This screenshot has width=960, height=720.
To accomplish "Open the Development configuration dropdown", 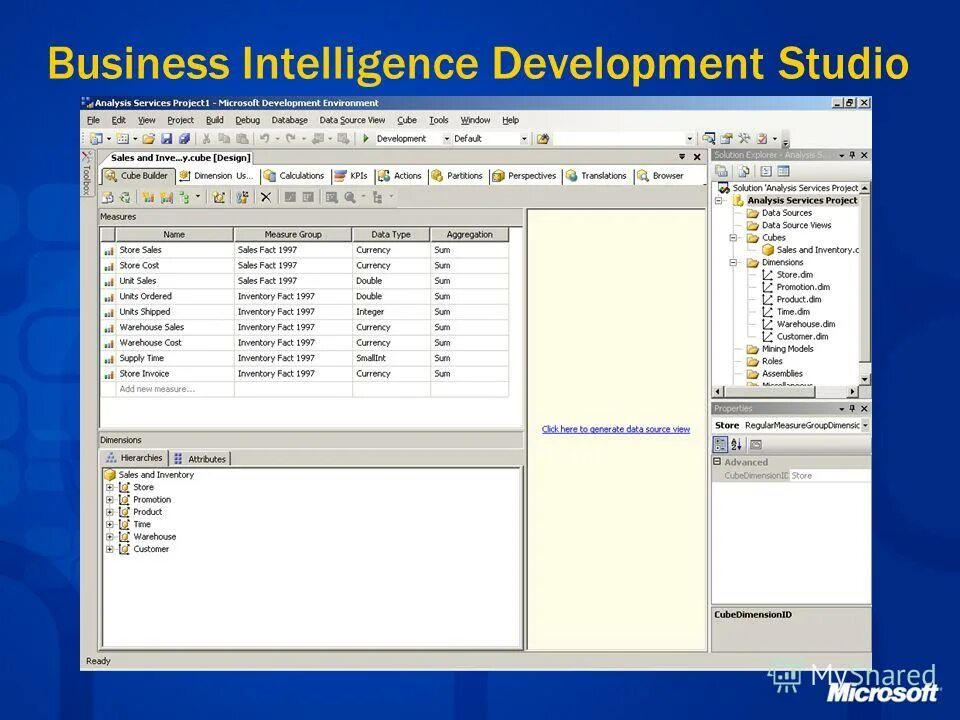I will point(446,139).
